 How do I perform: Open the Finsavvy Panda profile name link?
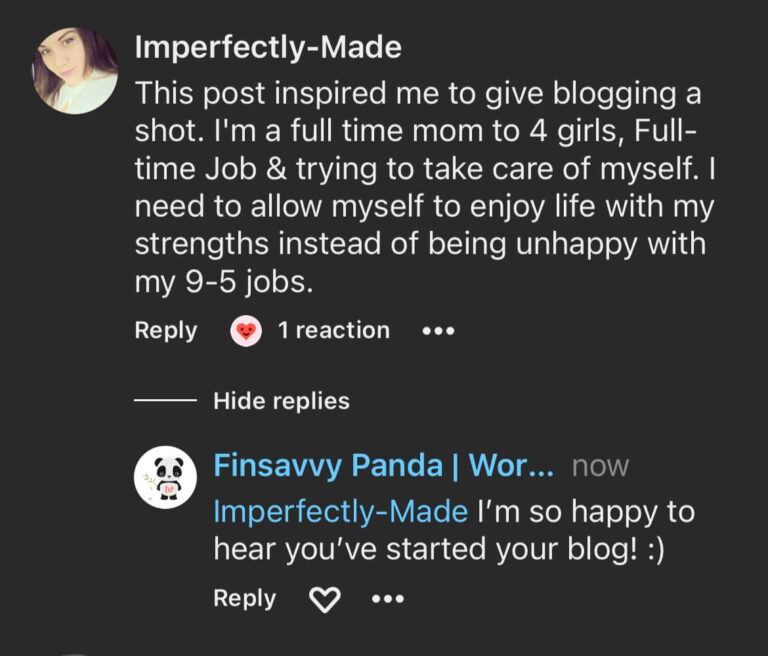pos(383,466)
